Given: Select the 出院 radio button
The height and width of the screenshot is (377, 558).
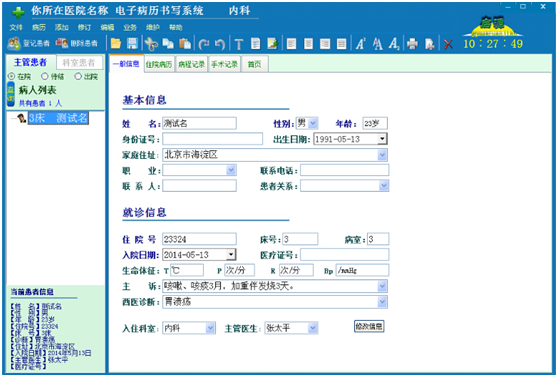Looking at the screenshot, I should [x=78, y=76].
